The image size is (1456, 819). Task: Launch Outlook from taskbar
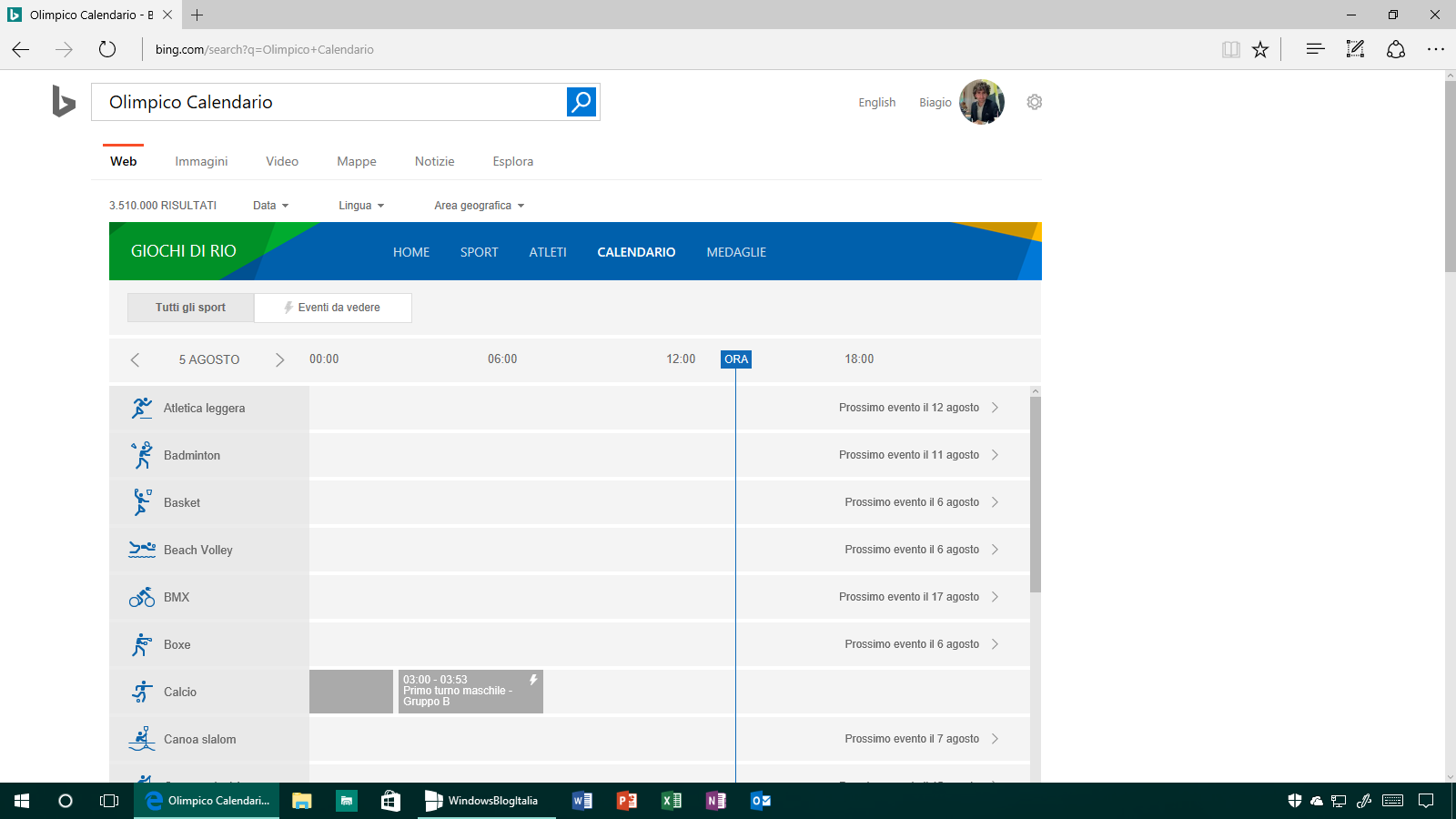click(x=761, y=801)
